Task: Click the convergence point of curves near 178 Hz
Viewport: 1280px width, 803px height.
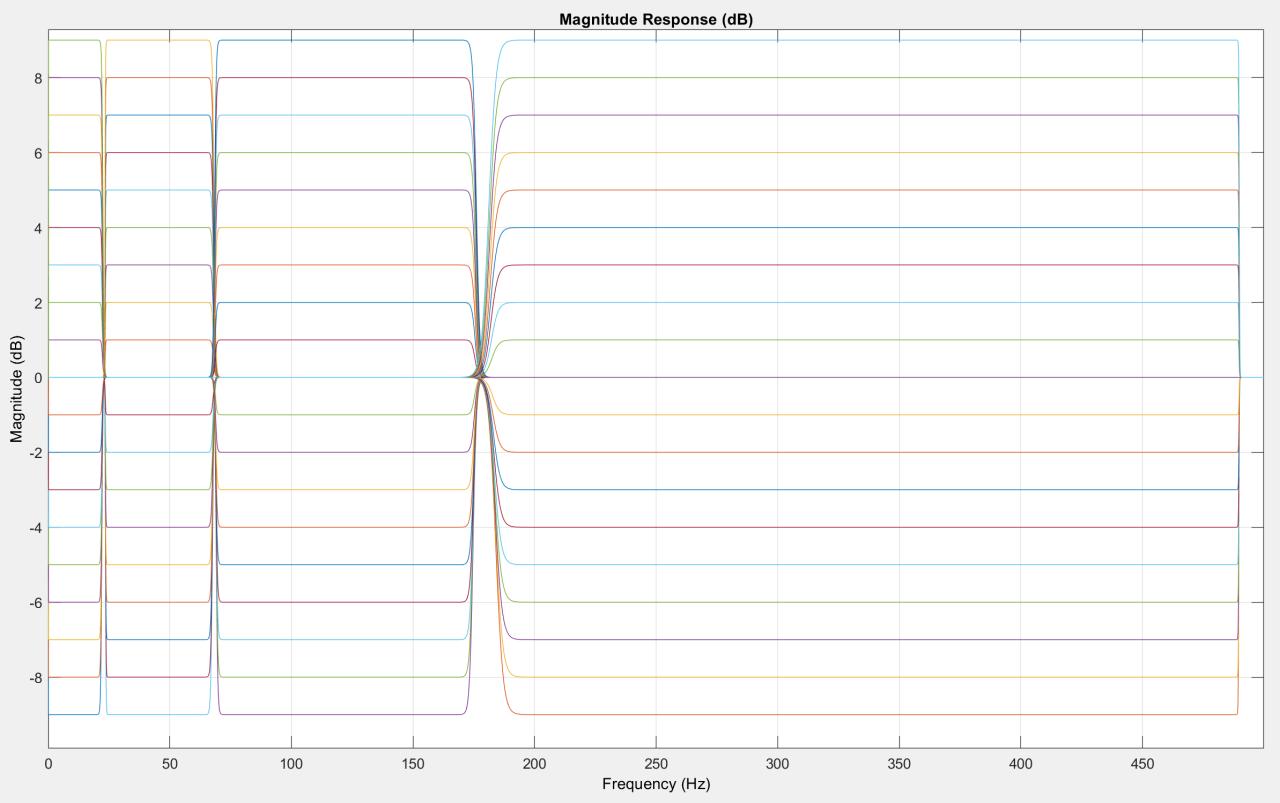Action: pyautogui.click(x=481, y=377)
